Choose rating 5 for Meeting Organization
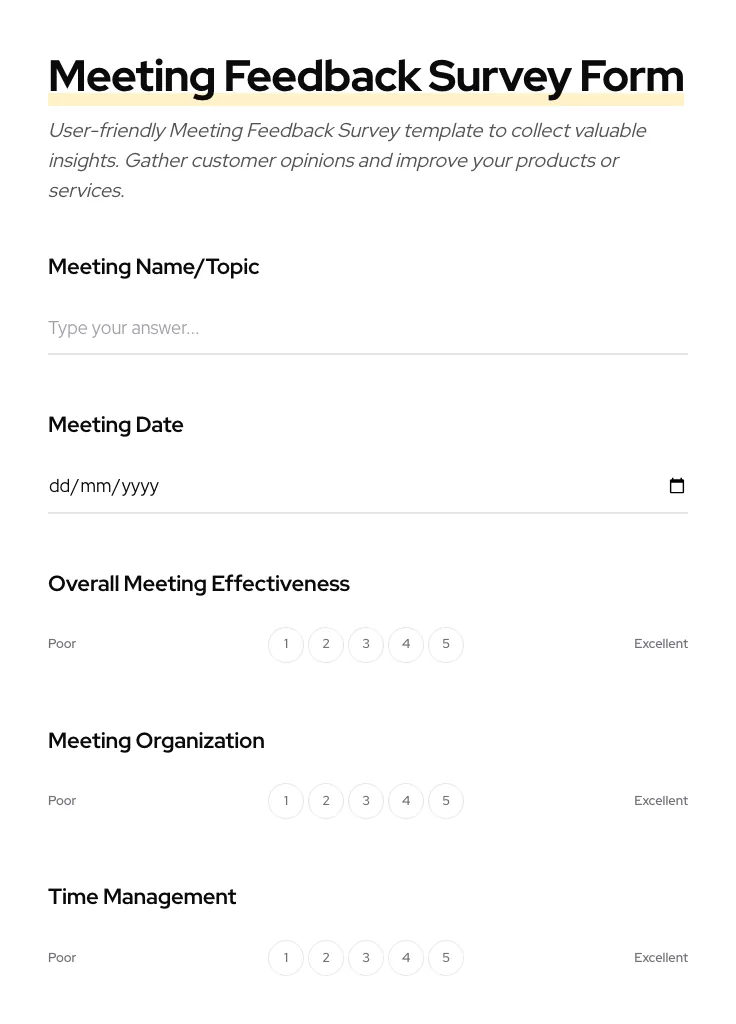This screenshot has height=1024, width=736. click(x=446, y=800)
